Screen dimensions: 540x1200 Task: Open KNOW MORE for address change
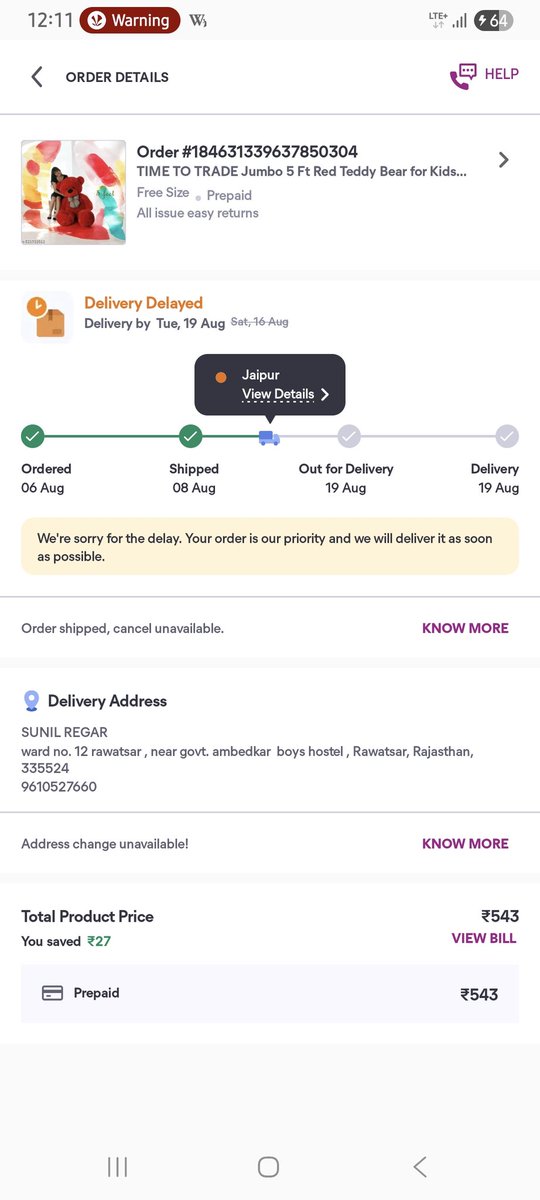(x=465, y=843)
